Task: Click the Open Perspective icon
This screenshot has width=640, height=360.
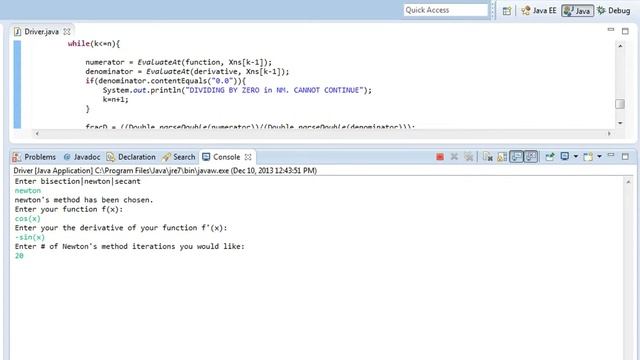Action: (507, 11)
